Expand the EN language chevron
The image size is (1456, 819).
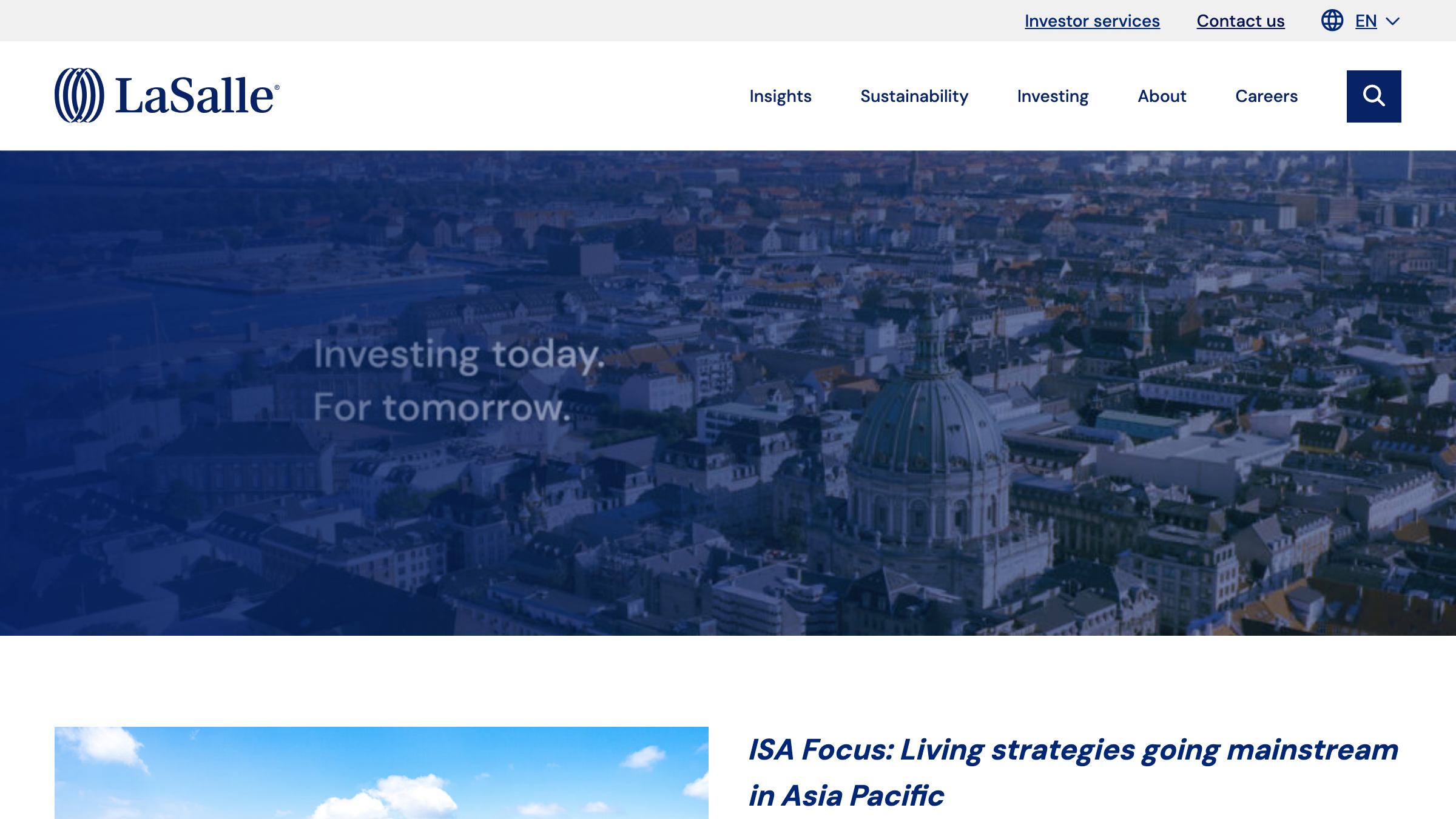[x=1393, y=21]
